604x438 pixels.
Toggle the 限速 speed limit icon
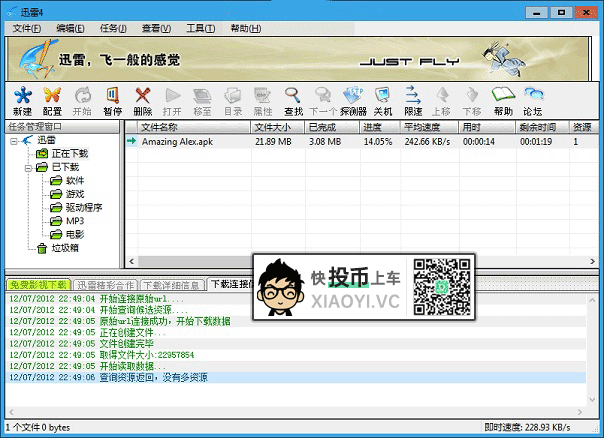[413, 101]
